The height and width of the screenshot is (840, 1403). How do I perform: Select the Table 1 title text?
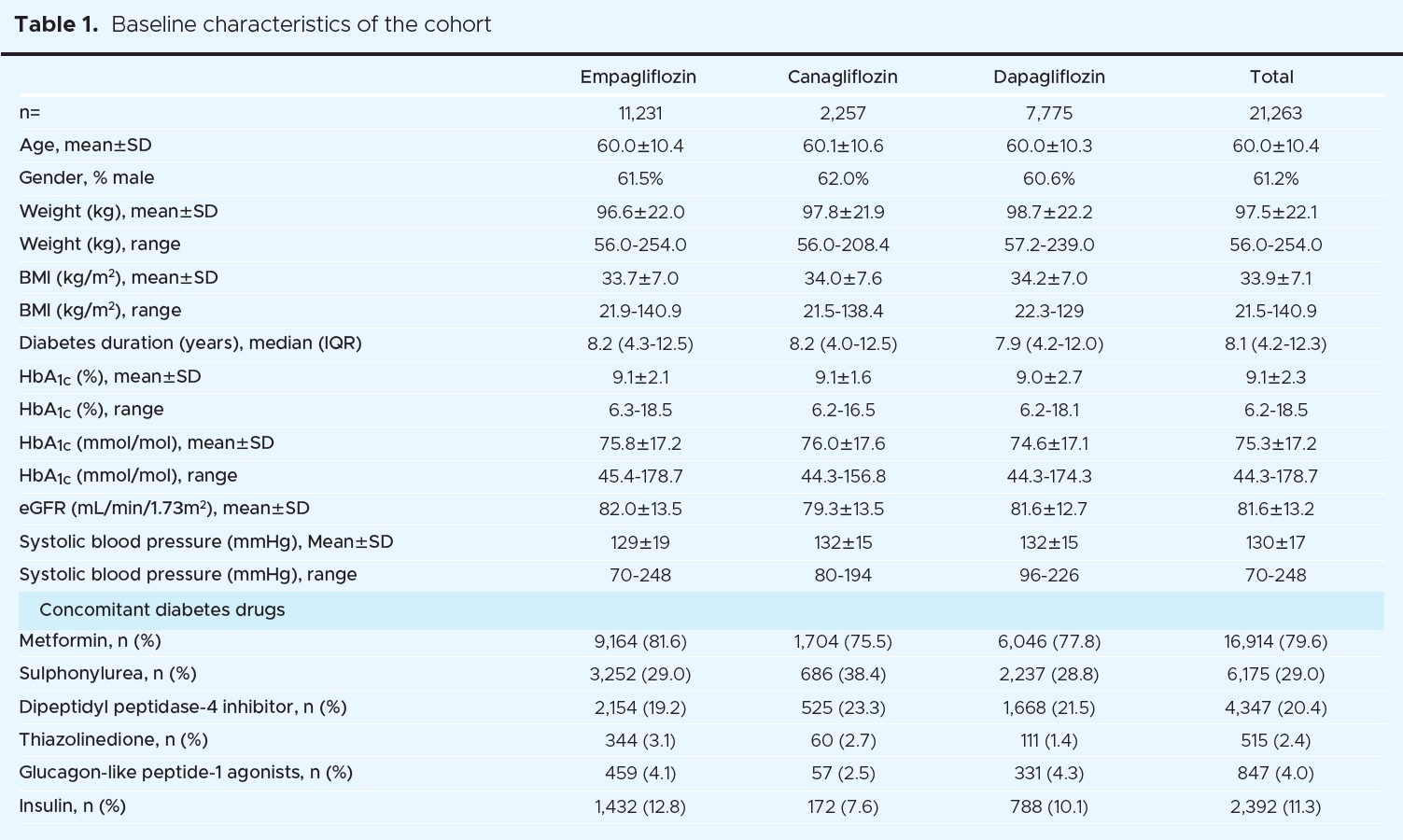253,25
